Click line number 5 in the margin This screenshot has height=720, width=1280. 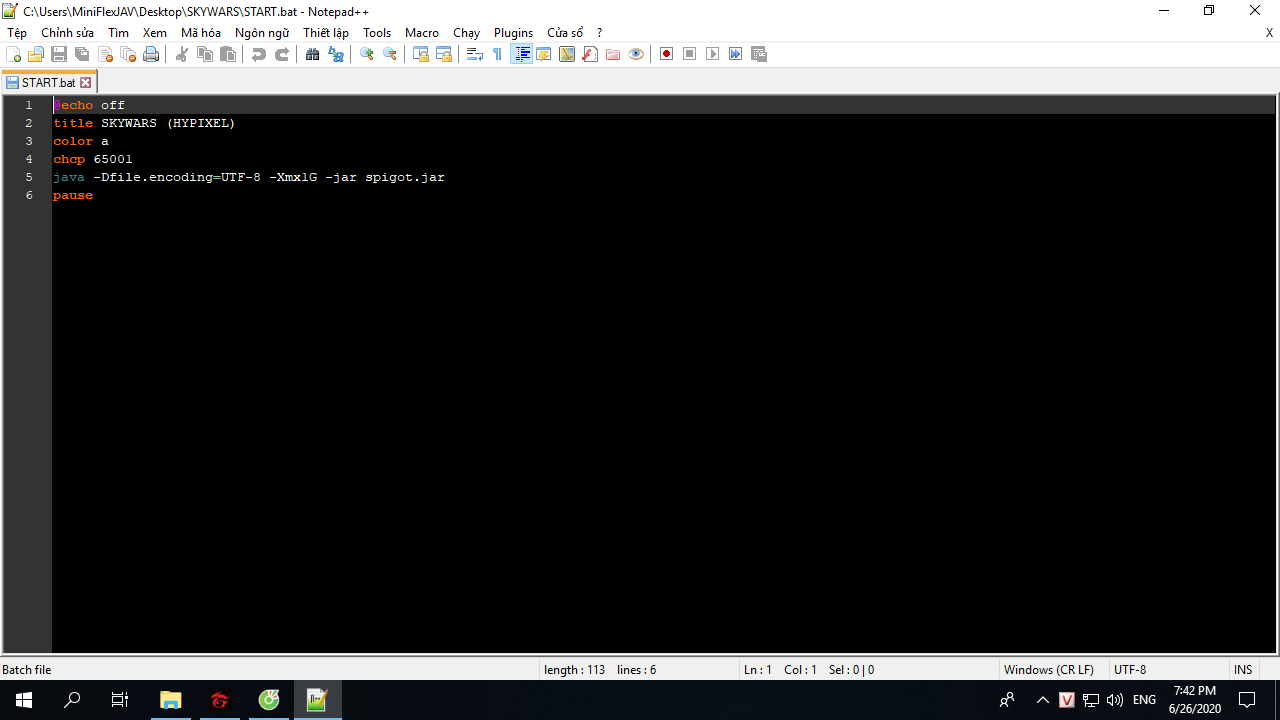pyautogui.click(x=29, y=177)
